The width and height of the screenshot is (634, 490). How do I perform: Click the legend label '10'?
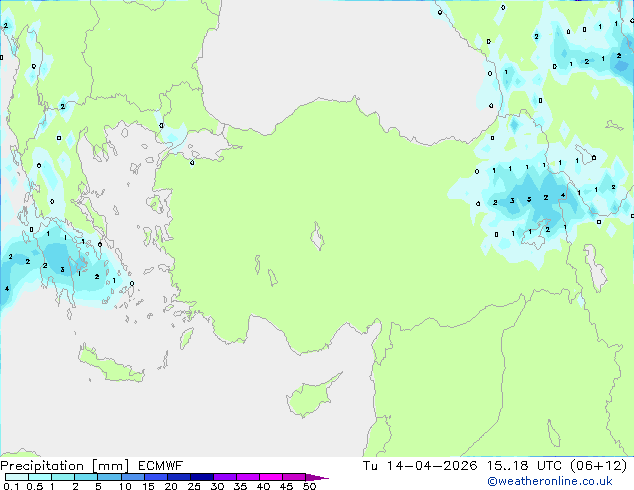[125, 486]
